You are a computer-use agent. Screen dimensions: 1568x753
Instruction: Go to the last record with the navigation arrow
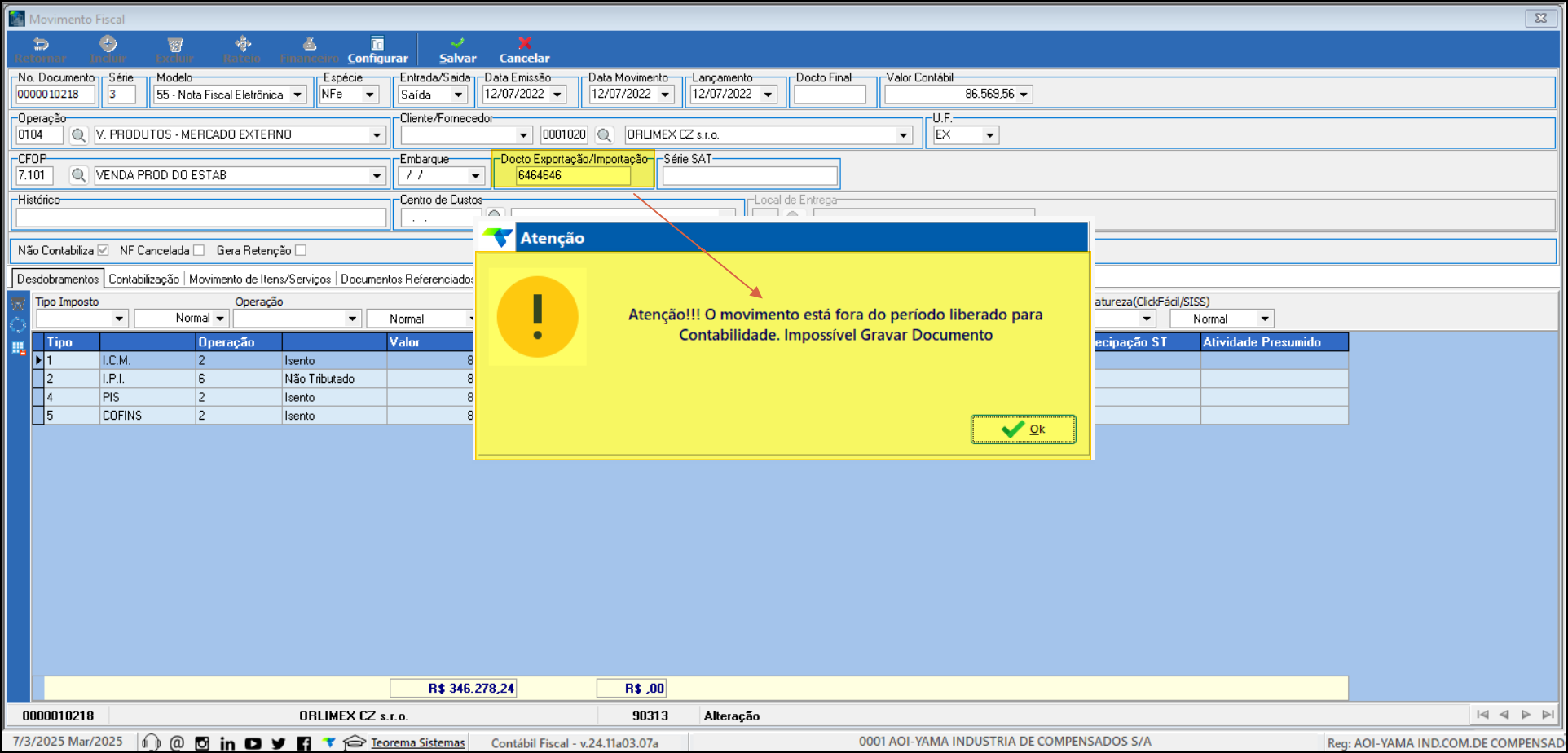[1548, 715]
